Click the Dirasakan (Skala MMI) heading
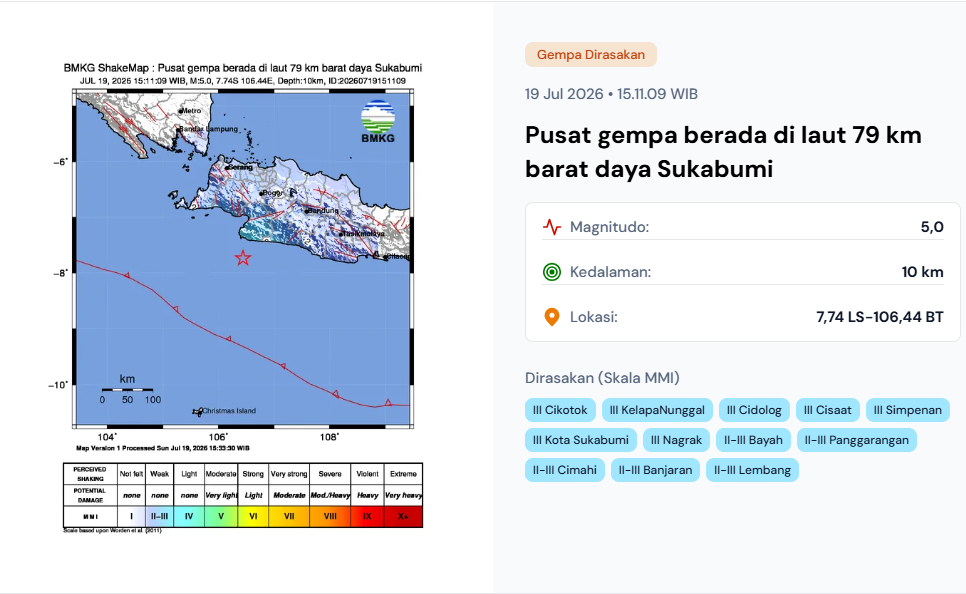The height and width of the screenshot is (594, 966). pyautogui.click(x=602, y=378)
